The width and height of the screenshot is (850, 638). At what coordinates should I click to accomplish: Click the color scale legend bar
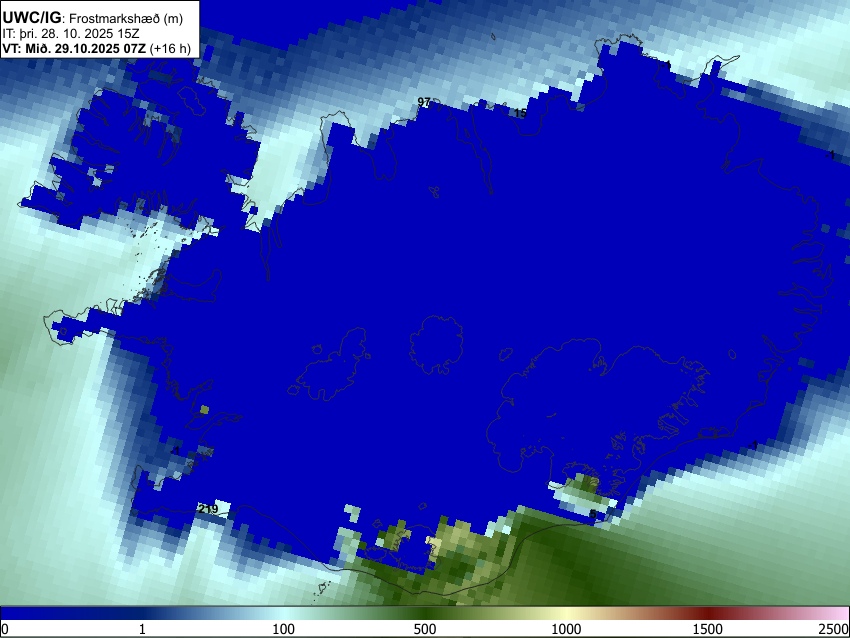[x=425, y=614]
